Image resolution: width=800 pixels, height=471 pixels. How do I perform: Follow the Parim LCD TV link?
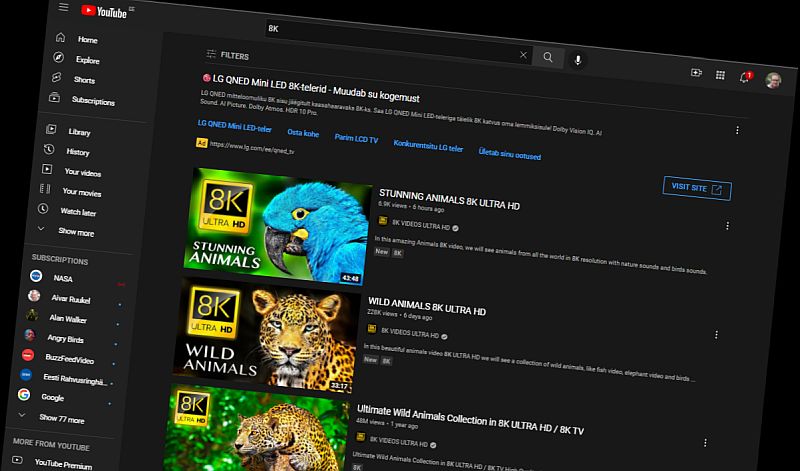(x=356, y=138)
